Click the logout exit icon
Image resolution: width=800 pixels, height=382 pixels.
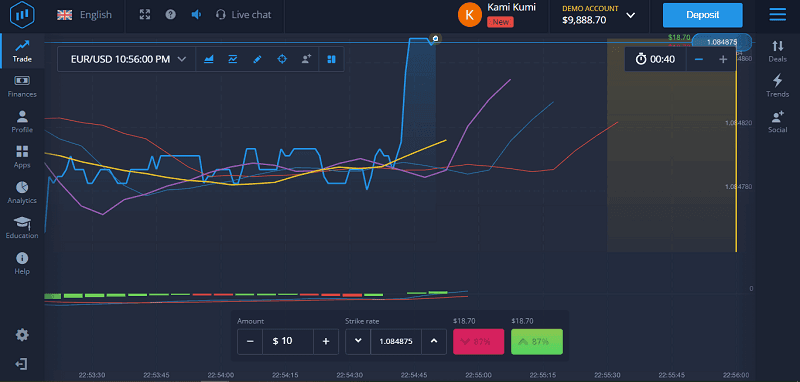[22, 364]
